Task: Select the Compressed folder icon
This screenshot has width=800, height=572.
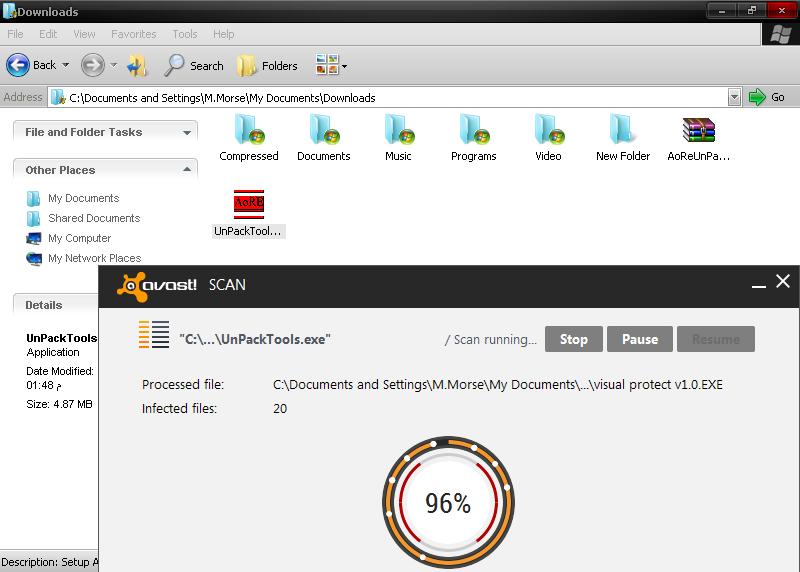Action: (x=249, y=130)
